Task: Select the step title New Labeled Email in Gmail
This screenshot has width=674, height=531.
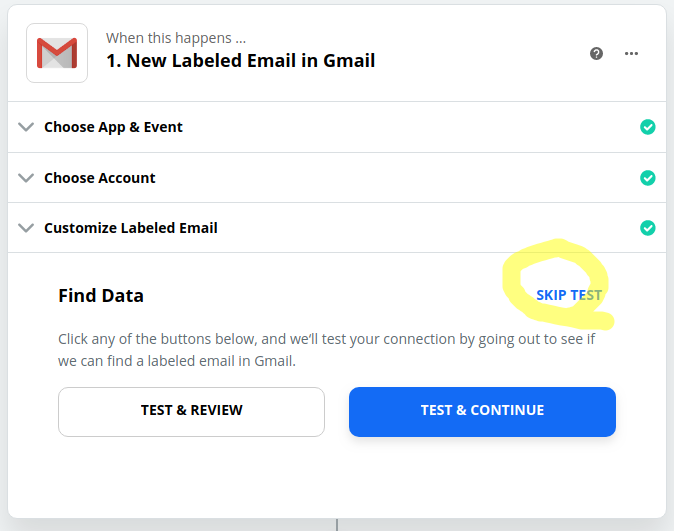Action: [241, 61]
